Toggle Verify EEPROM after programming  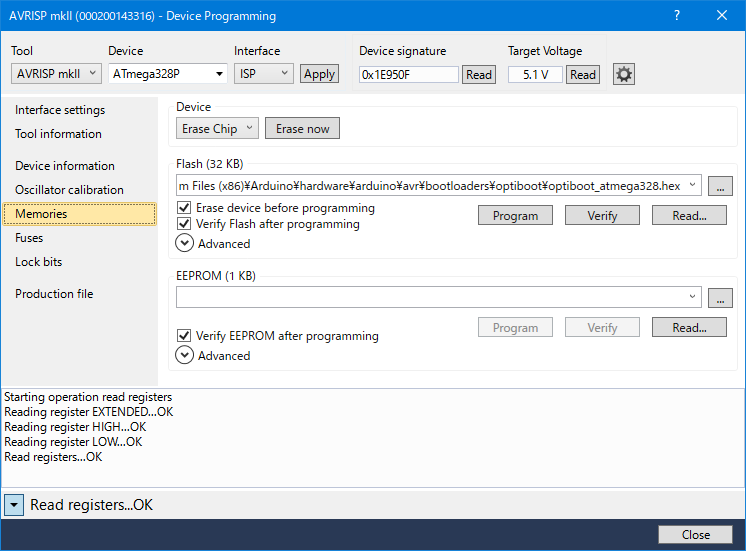pyautogui.click(x=184, y=336)
